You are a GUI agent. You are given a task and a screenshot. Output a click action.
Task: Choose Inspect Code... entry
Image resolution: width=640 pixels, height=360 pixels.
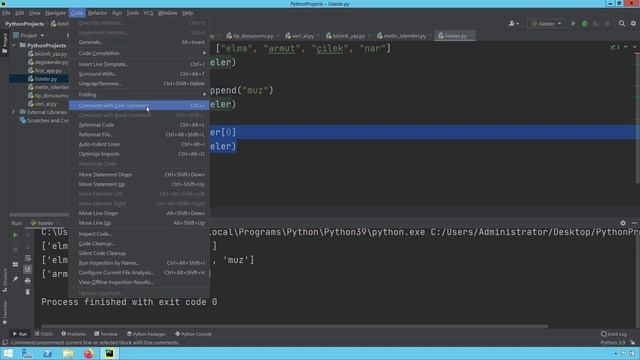(x=139, y=234)
